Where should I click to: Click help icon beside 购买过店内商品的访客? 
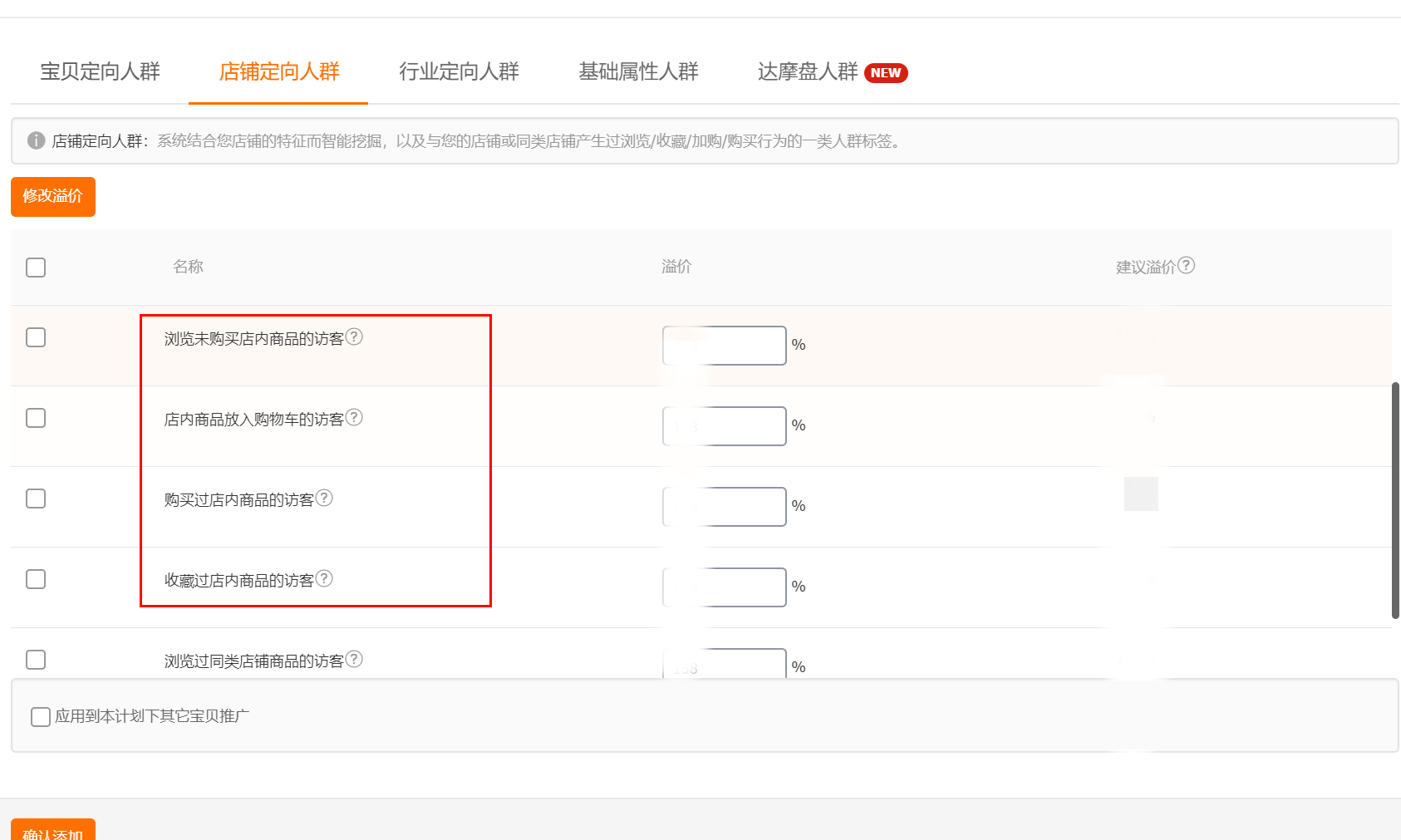pos(324,498)
